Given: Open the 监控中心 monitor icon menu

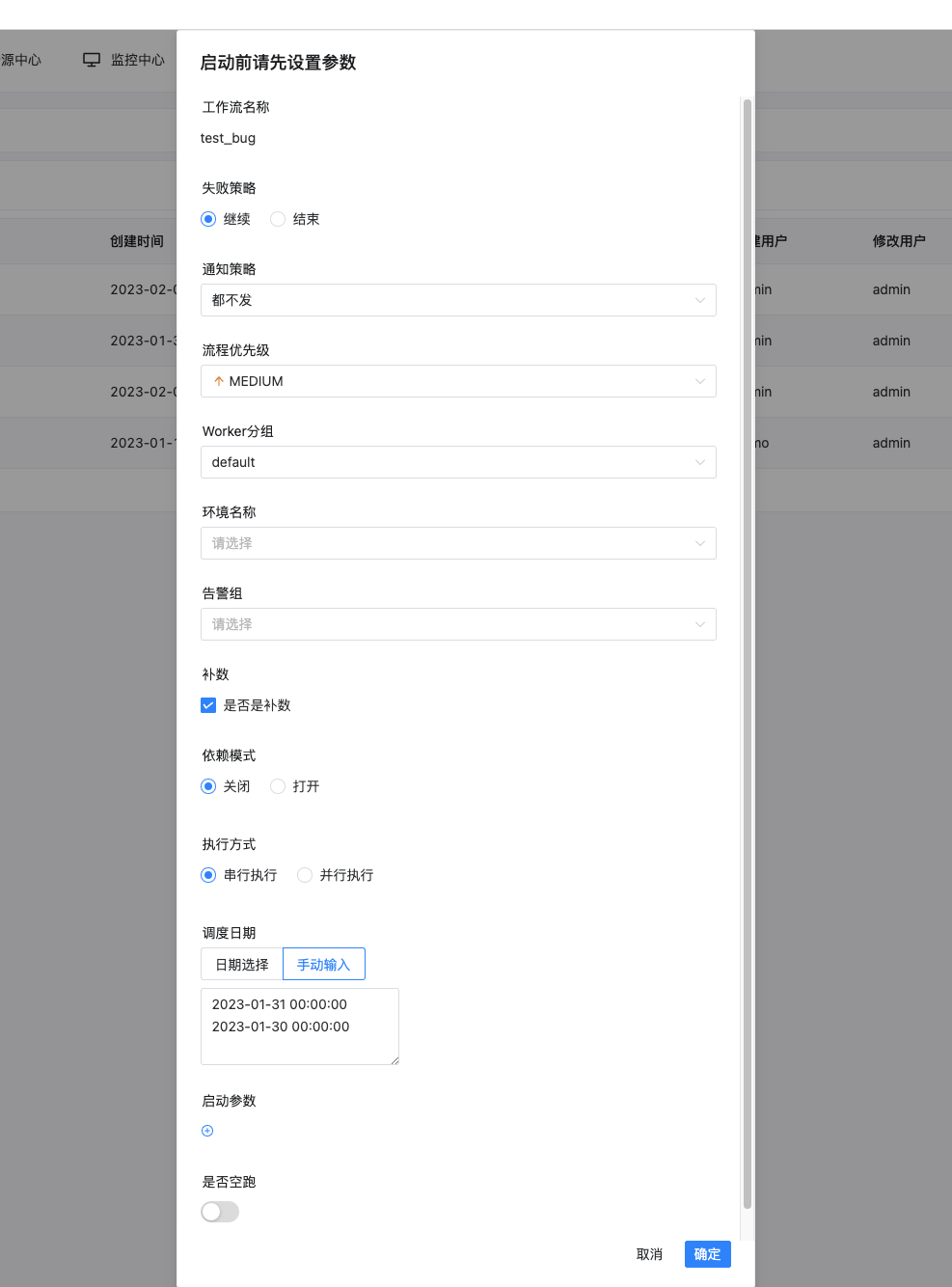Looking at the screenshot, I should 92,60.
